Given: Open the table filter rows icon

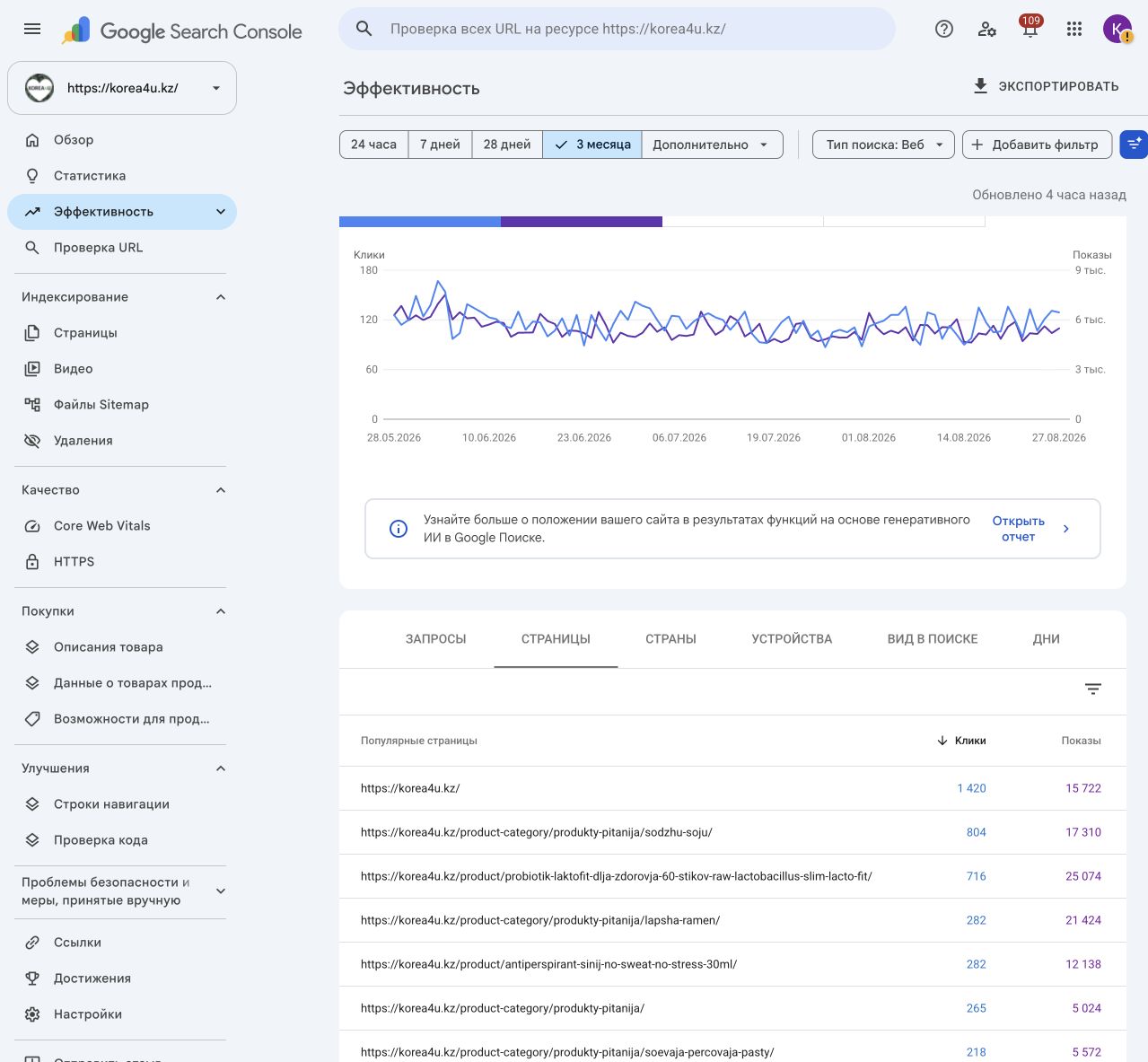Looking at the screenshot, I should (1093, 689).
